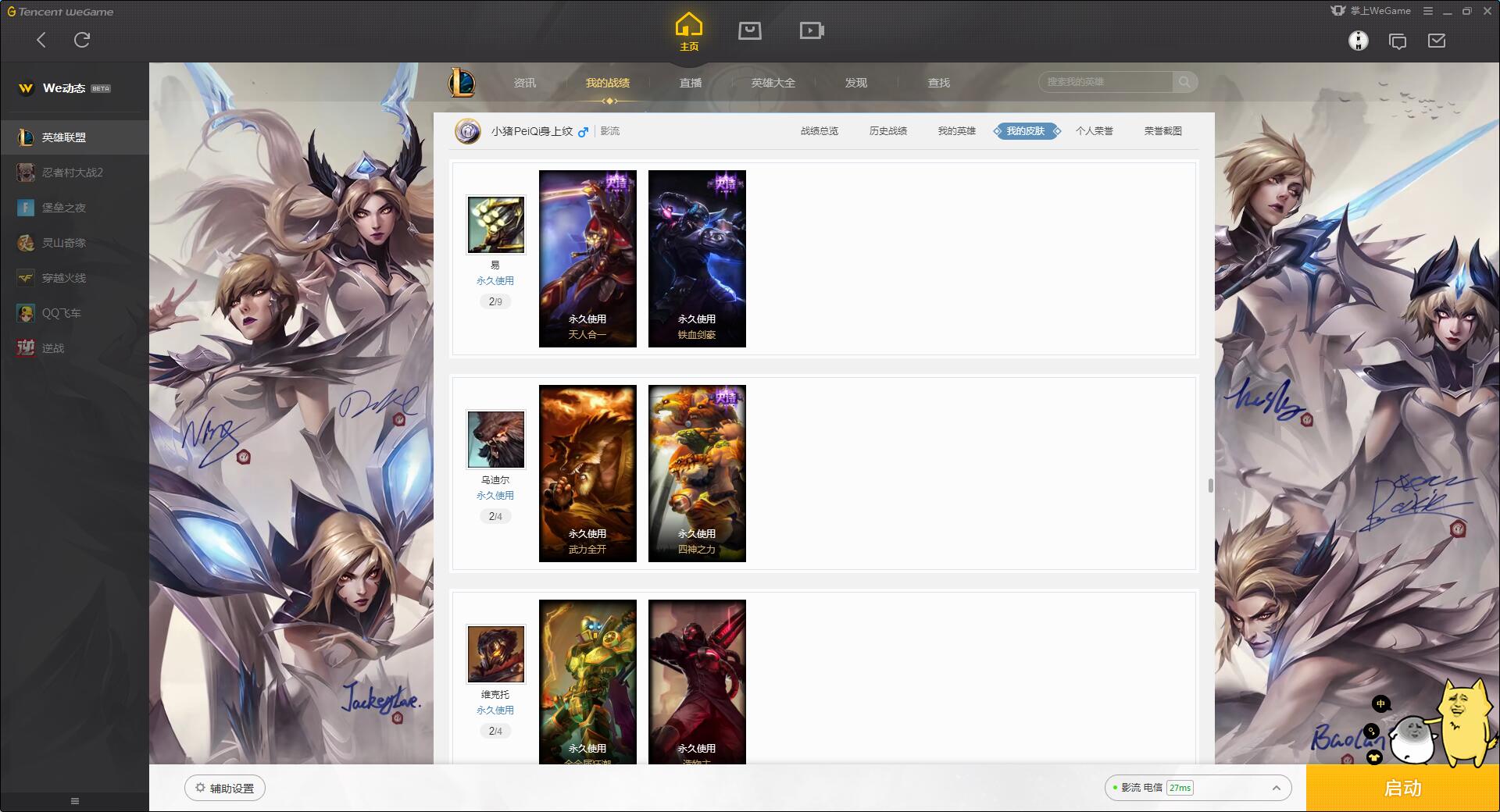Image resolution: width=1500 pixels, height=812 pixels.
Task: Collapse sidebar with bottom hamburger icon
Action: 75,801
